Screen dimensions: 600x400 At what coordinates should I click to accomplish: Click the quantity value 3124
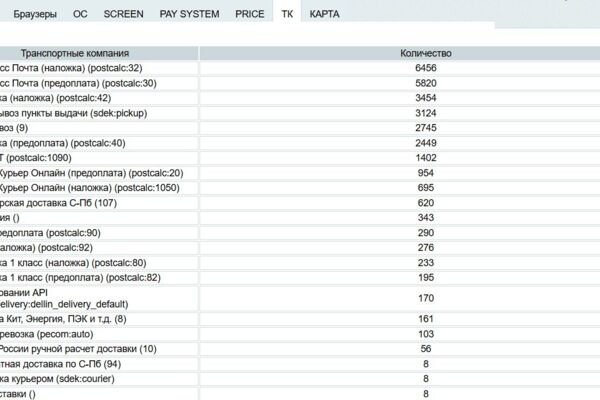pos(426,113)
